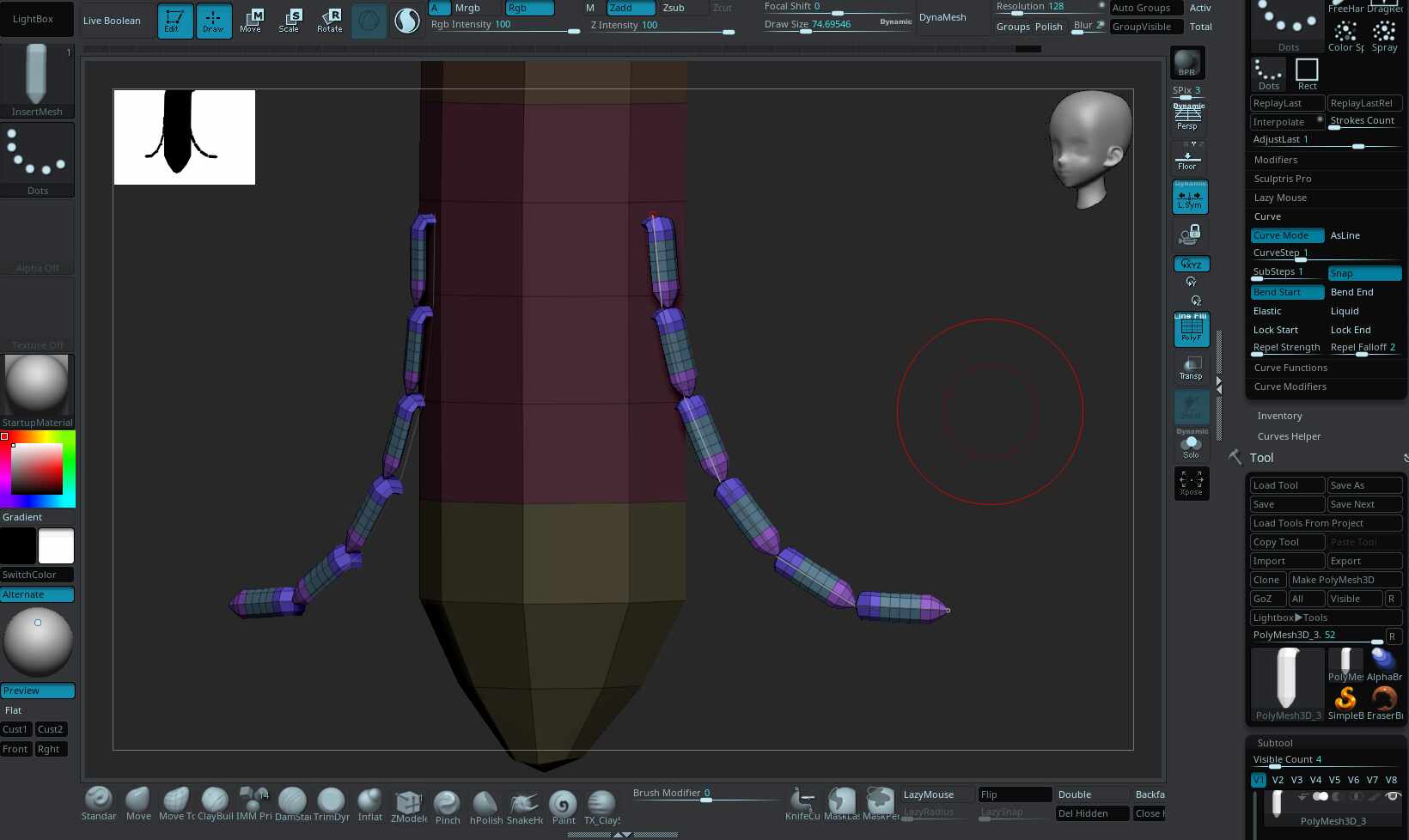
Task: Select the white secondary color swatch
Action: (57, 546)
